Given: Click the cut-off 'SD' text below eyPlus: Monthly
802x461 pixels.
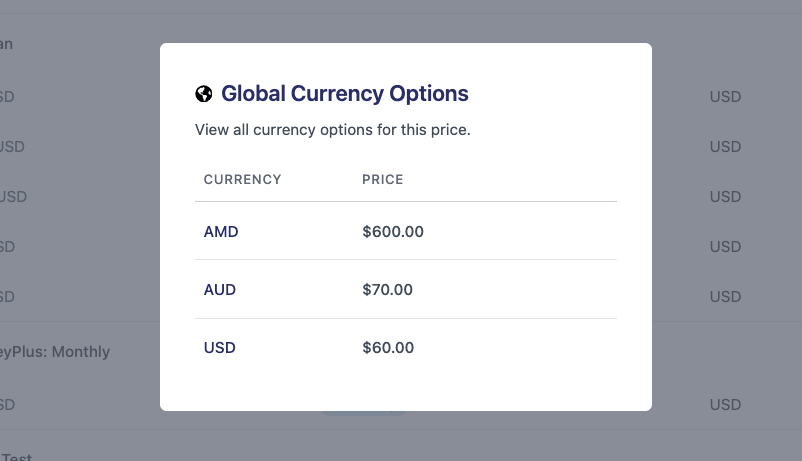Looking at the screenshot, I should click(x=7, y=405).
